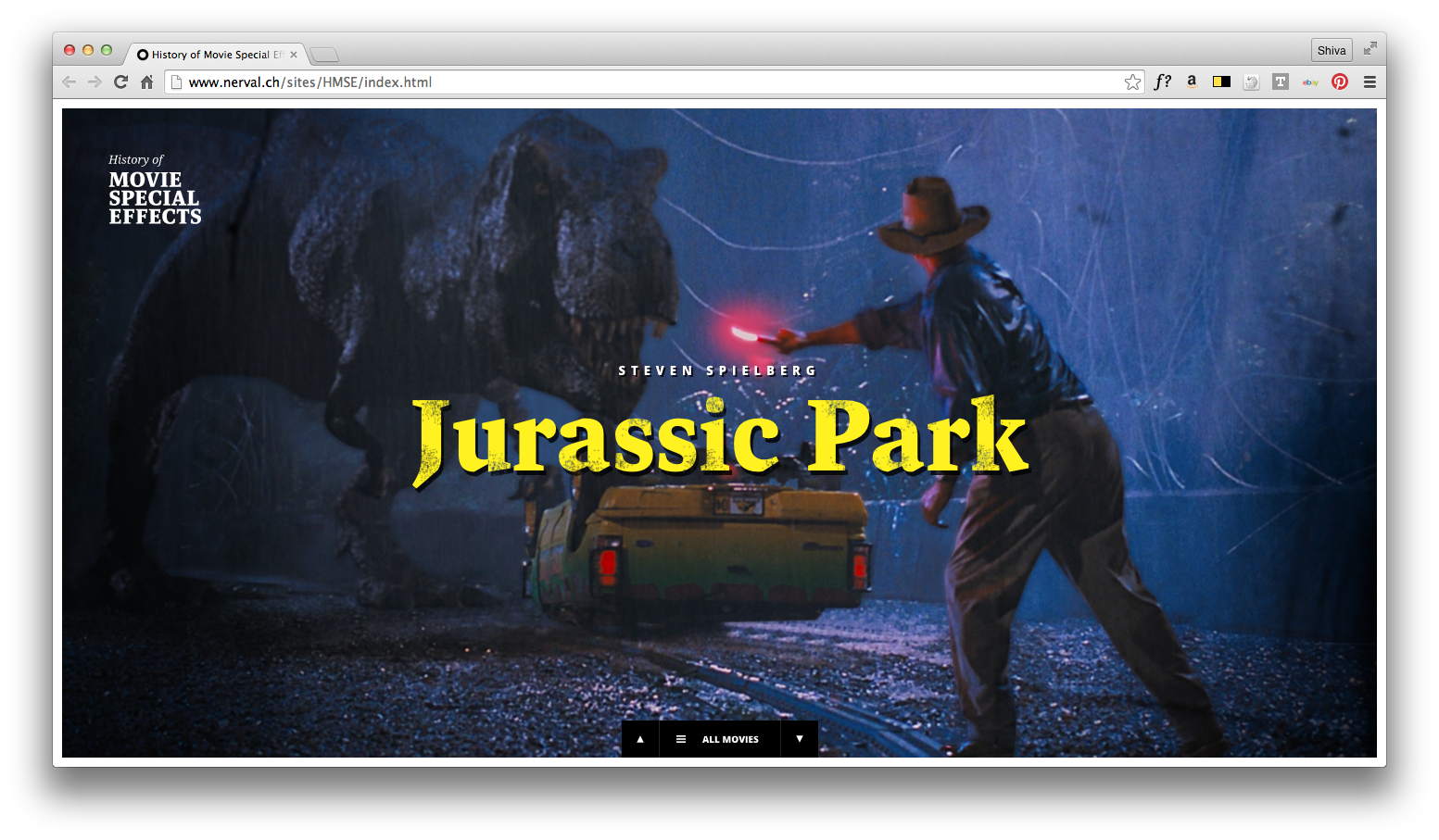Bookmark this page with the star icon
Image resolution: width=1439 pixels, height=840 pixels.
coord(1132,82)
